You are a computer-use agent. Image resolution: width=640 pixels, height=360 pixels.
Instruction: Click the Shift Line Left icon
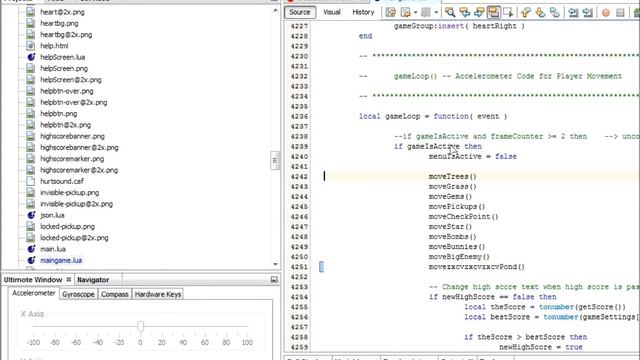click(573, 12)
